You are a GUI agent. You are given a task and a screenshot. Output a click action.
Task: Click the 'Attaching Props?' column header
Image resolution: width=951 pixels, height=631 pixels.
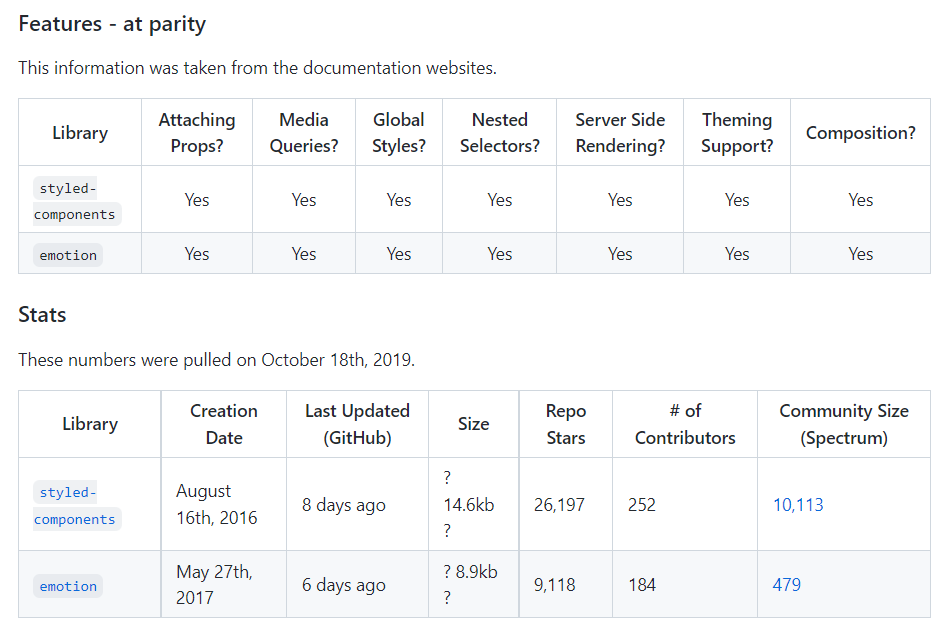(x=197, y=133)
